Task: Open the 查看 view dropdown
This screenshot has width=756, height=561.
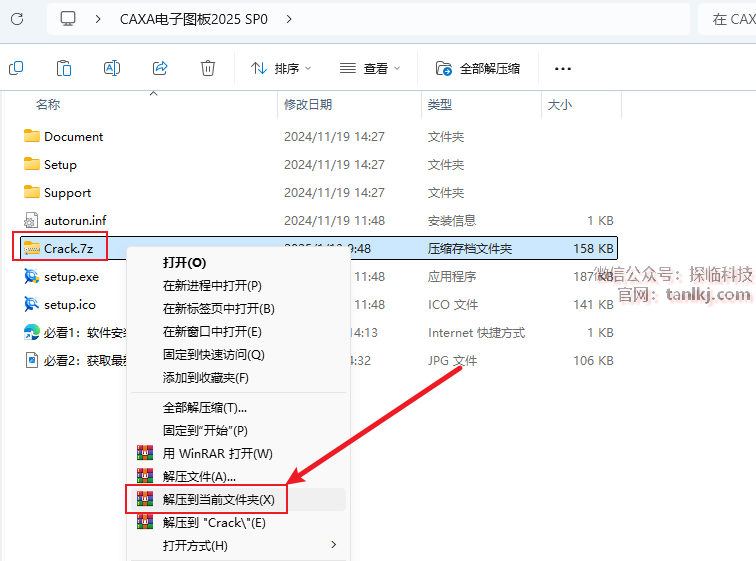Action: click(370, 68)
